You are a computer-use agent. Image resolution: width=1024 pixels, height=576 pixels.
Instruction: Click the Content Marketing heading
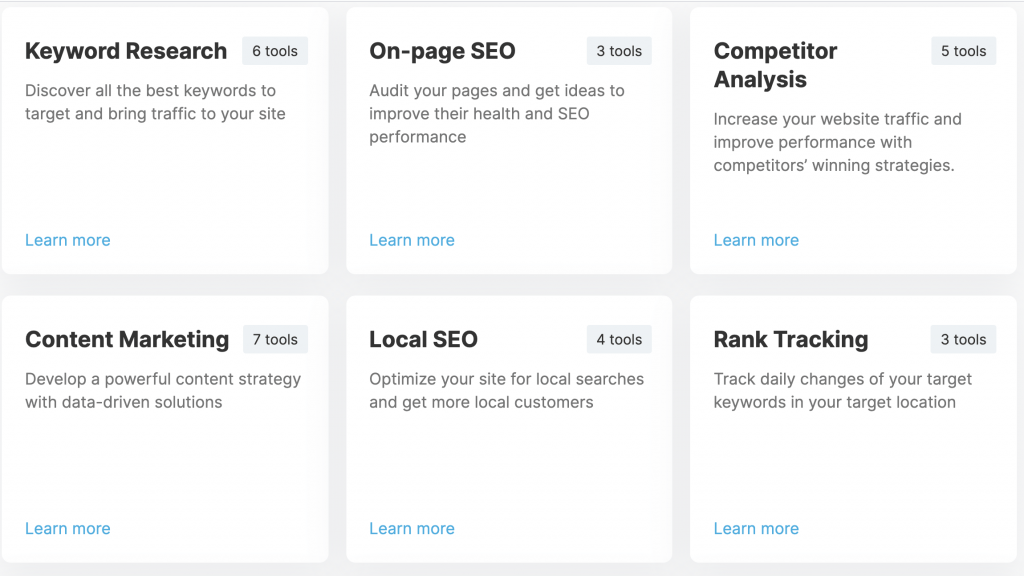[127, 340]
